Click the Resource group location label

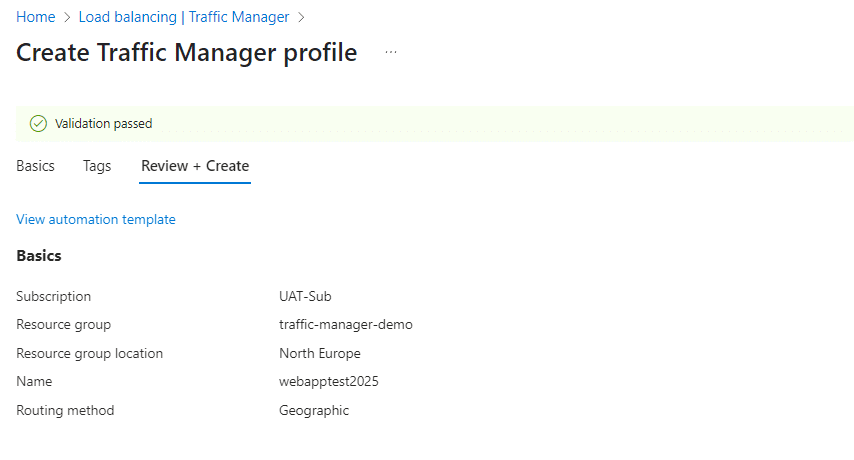[89, 353]
